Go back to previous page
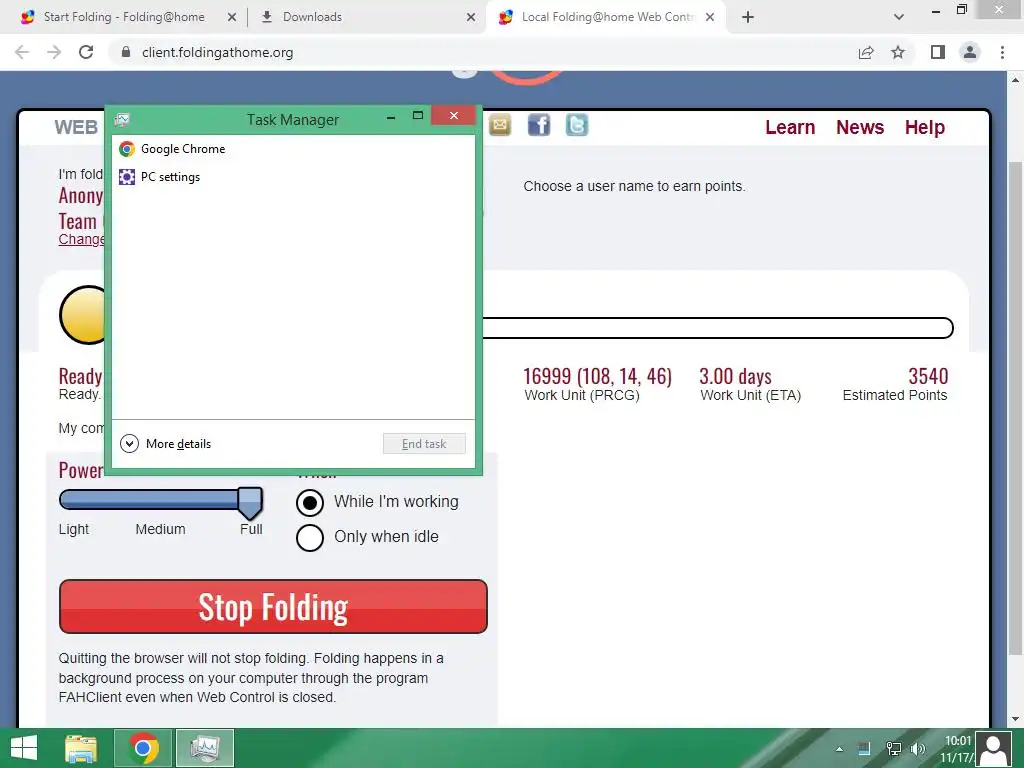 tap(22, 52)
